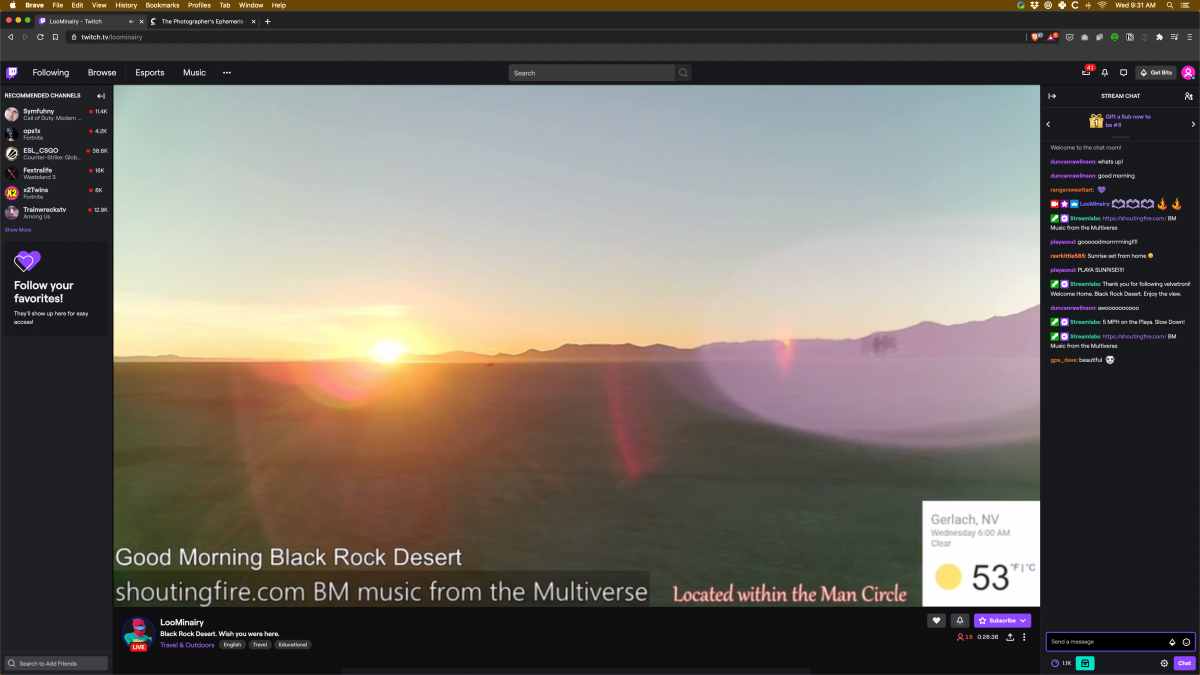Follow LooMinairy with the heart button
The width and height of the screenshot is (1200, 675).
(937, 620)
